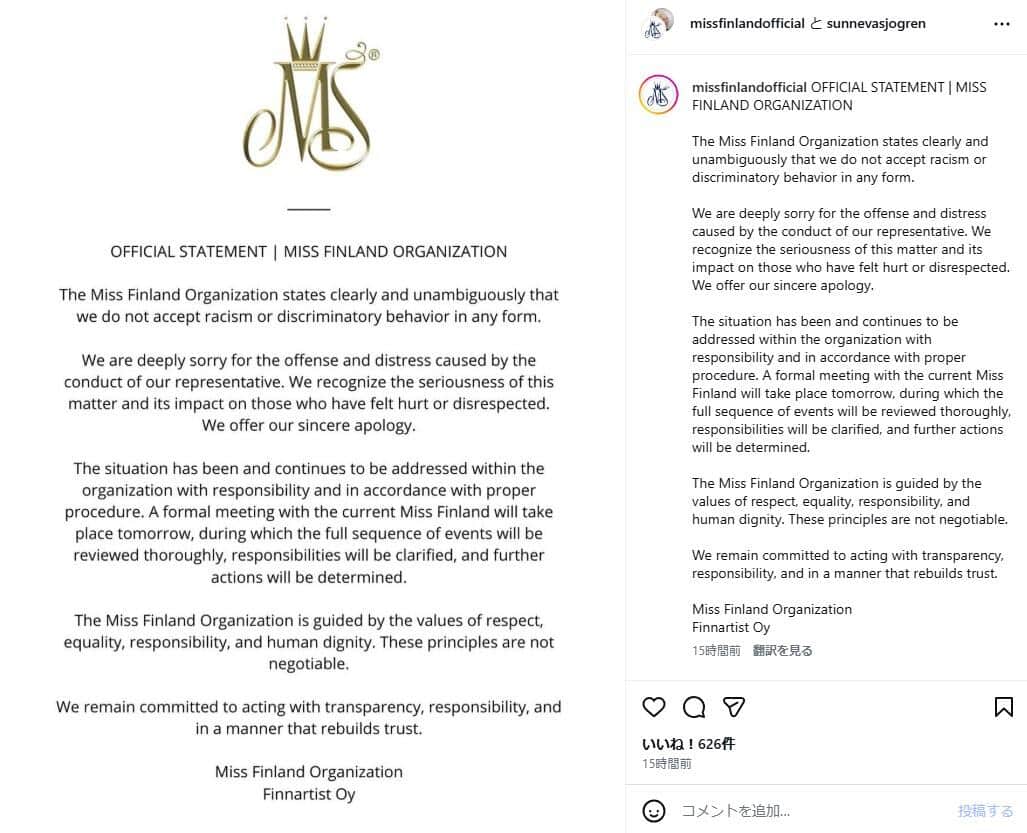Screen dimensions: 1027x833
Task: Type in the コメントを追加 comment field
Action: tap(810, 810)
